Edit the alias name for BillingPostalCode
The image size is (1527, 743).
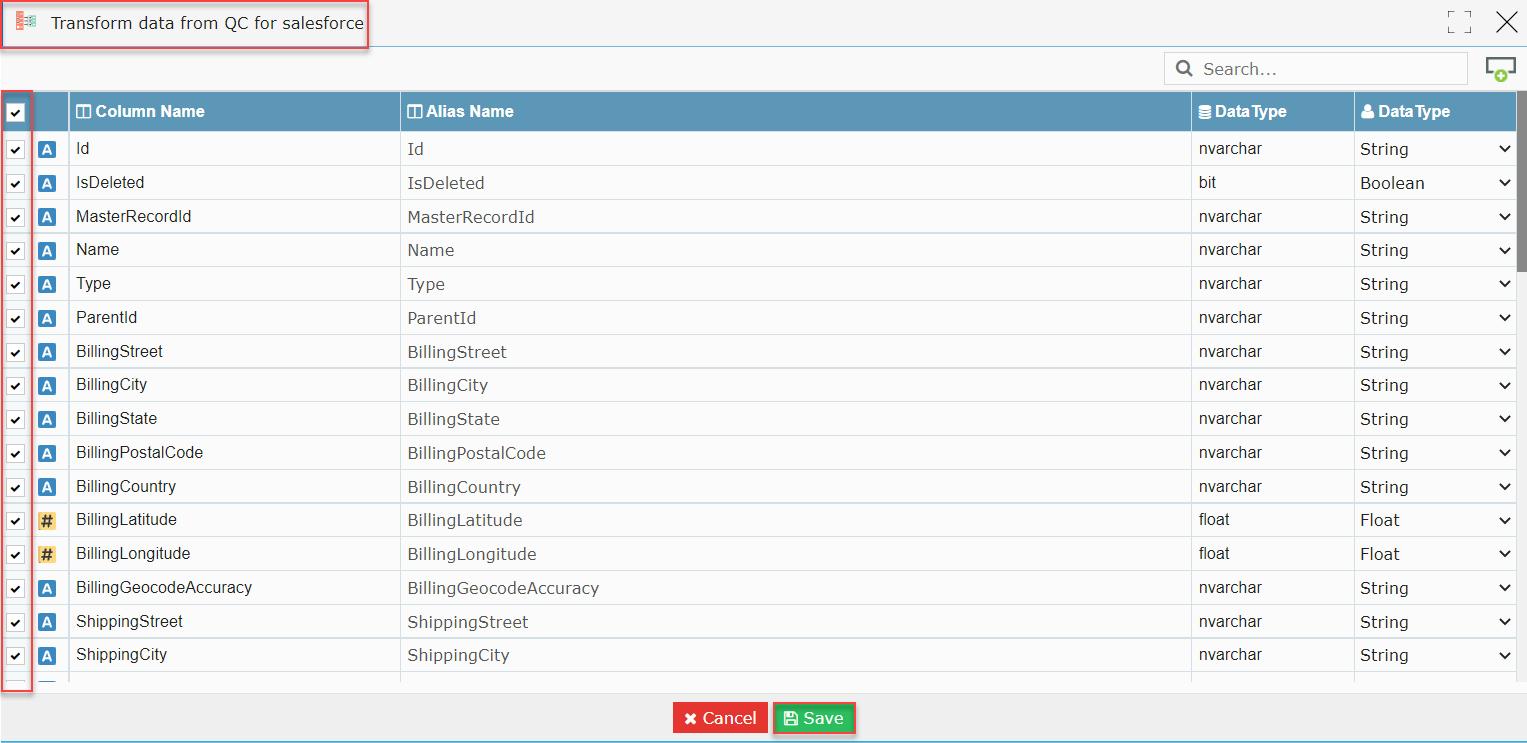[795, 453]
